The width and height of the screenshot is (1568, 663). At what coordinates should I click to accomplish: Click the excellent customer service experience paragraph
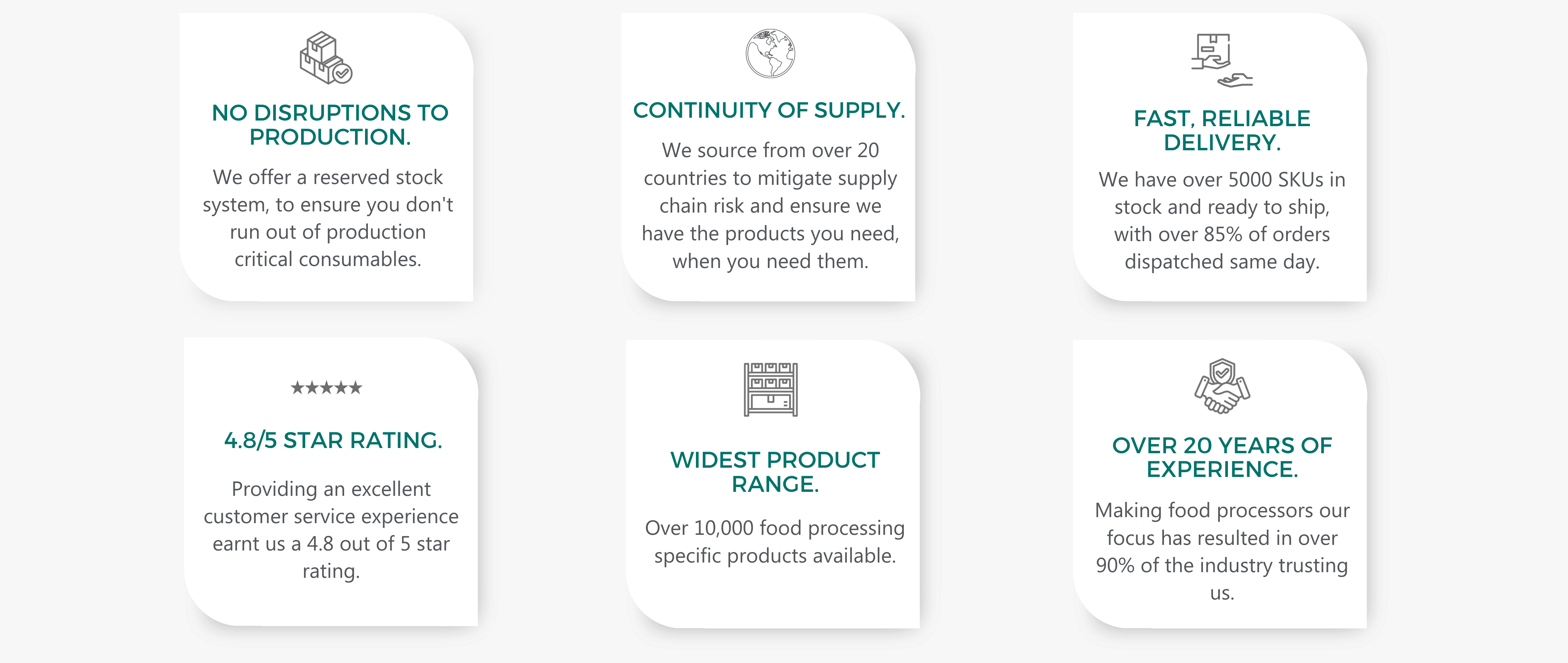click(331, 530)
